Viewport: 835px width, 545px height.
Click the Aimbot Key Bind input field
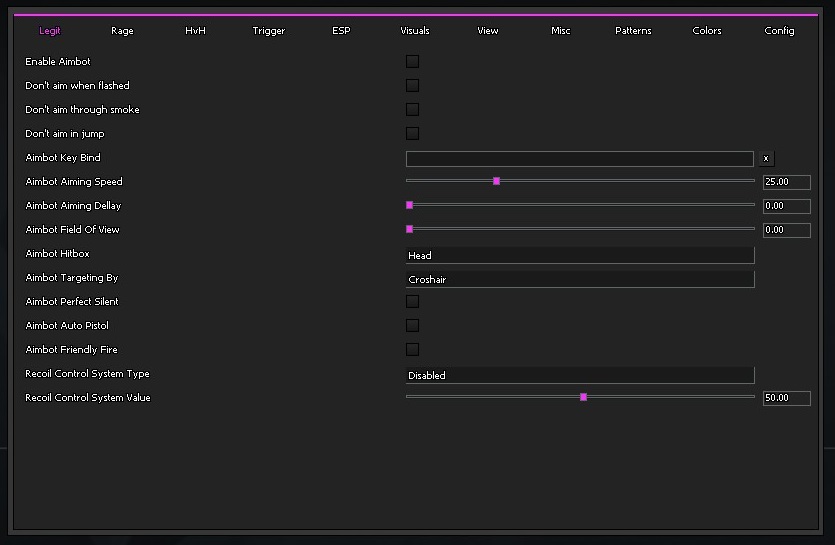(x=579, y=159)
